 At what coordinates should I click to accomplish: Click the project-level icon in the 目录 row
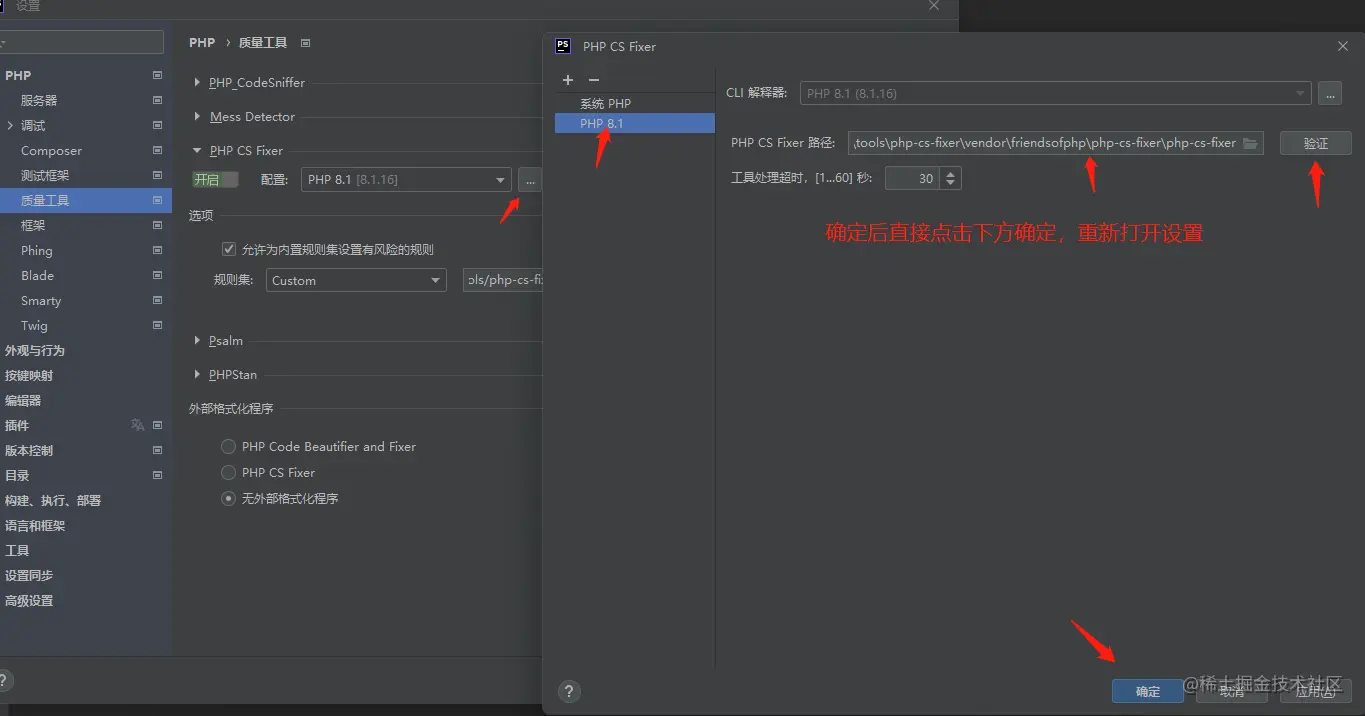(157, 475)
